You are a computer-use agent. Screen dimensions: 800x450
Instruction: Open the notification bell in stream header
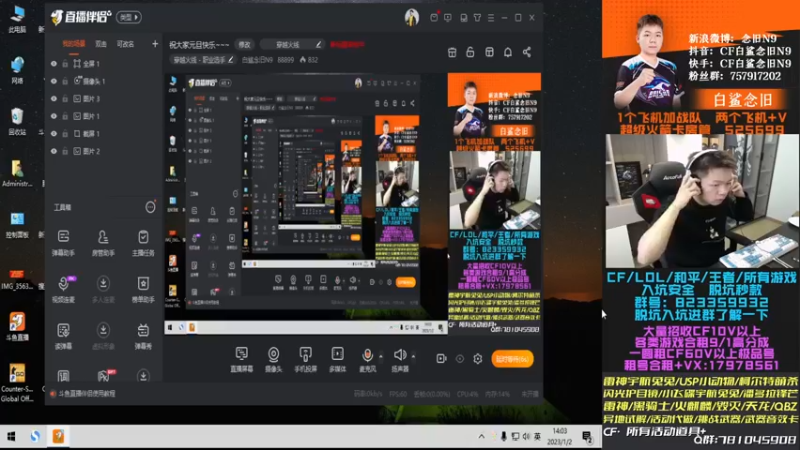(x=508, y=52)
